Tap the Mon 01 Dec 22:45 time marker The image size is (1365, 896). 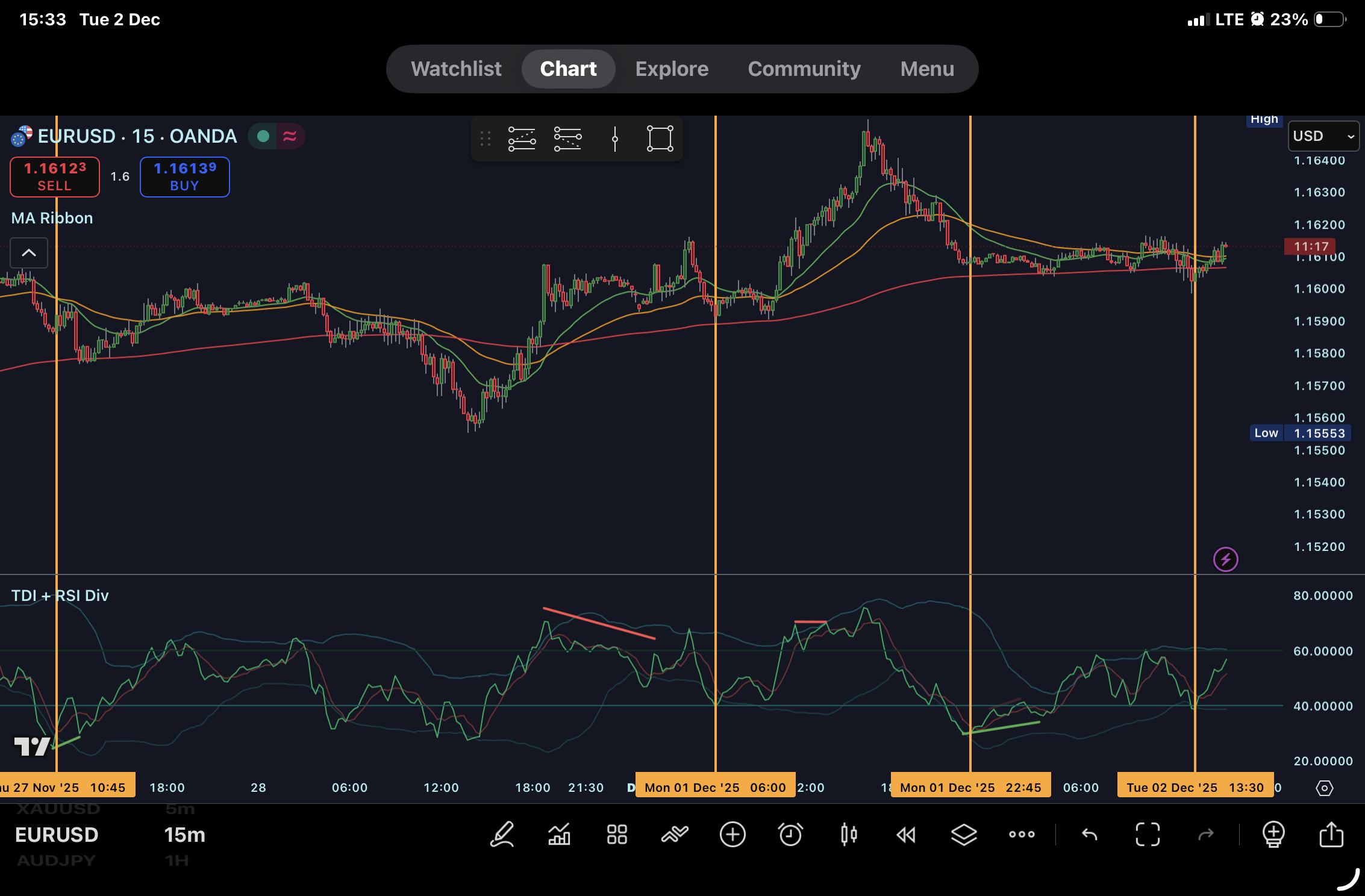[x=970, y=787]
